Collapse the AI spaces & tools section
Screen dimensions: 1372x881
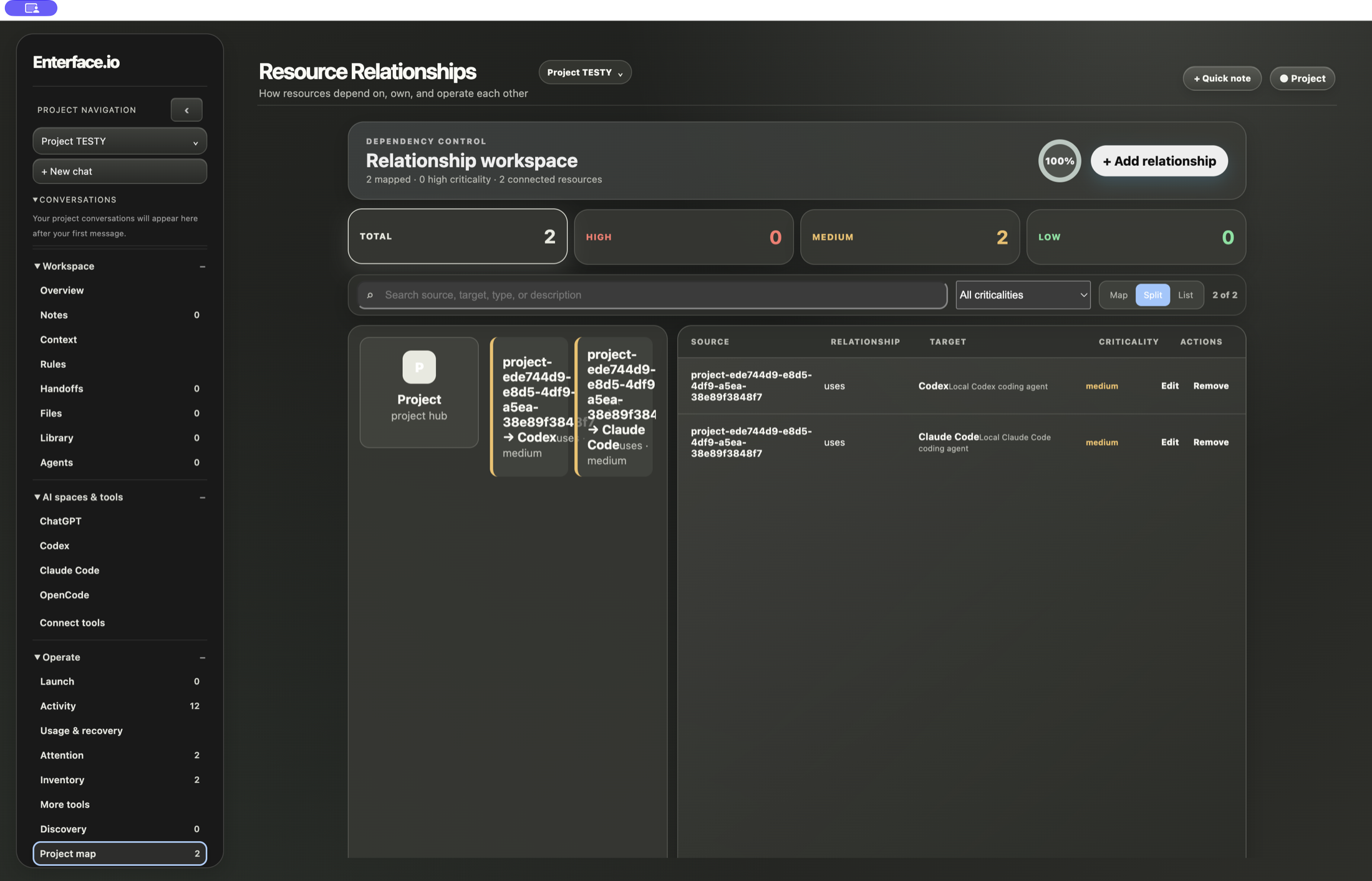pyautogui.click(x=37, y=497)
